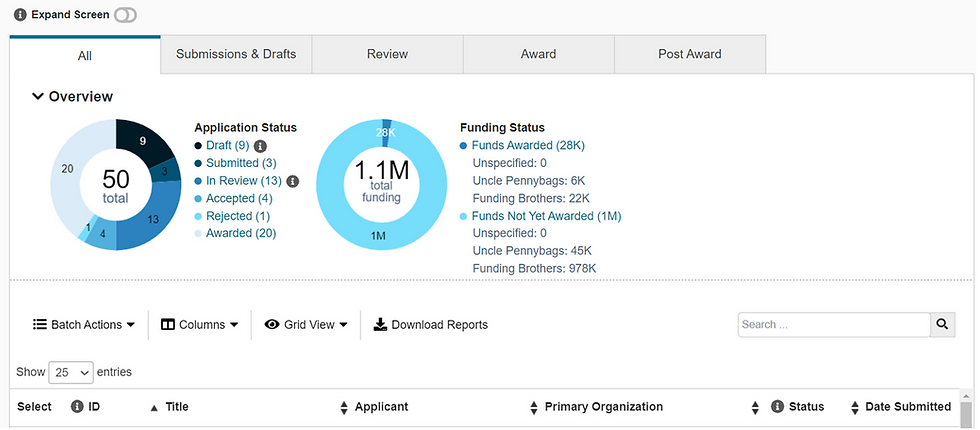The image size is (980, 430).
Task: Click the info icon next to Draft (9)
Action: point(260,146)
